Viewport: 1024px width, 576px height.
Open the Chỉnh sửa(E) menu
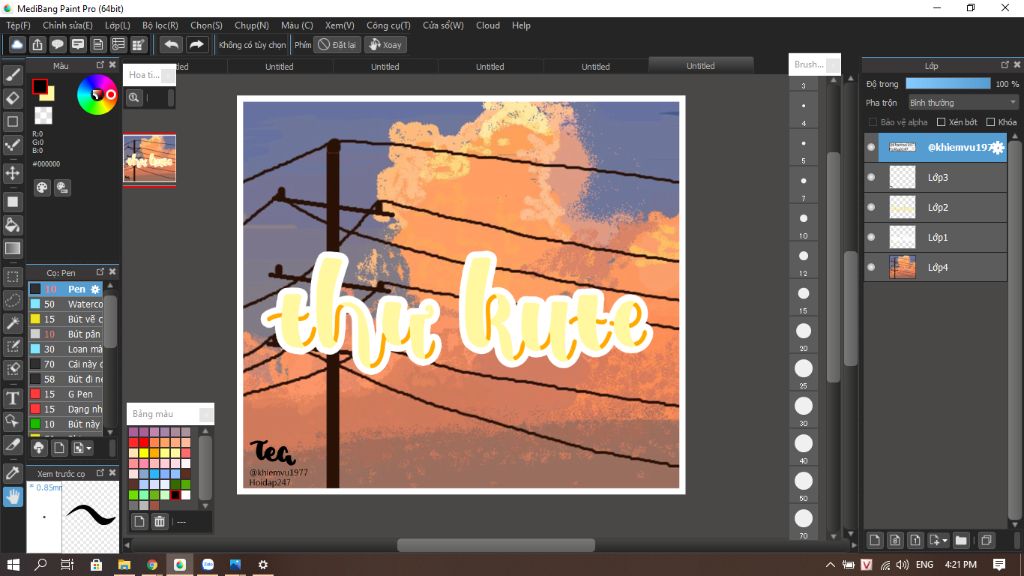[67, 25]
